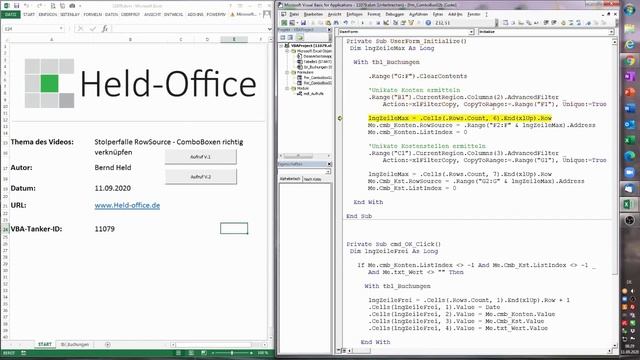Select column E header in Excel
Screen dimensions: 640x360
click(x=234, y=39)
